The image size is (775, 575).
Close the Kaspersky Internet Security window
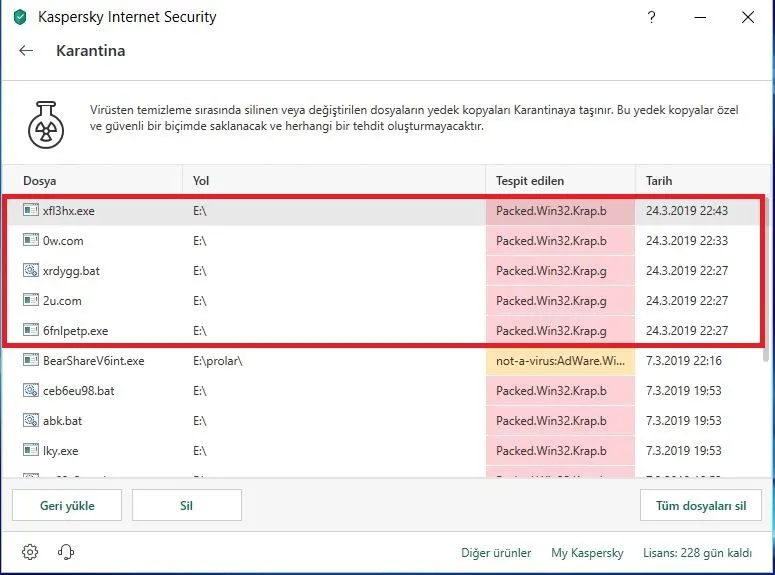pos(748,17)
